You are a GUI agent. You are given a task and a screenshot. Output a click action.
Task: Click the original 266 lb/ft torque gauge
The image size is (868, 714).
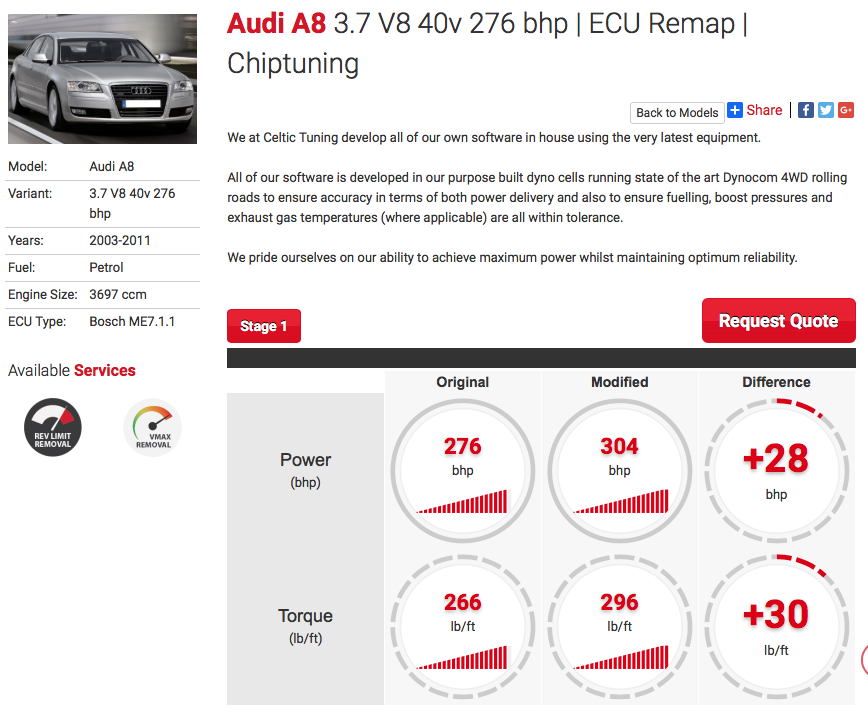click(x=463, y=627)
